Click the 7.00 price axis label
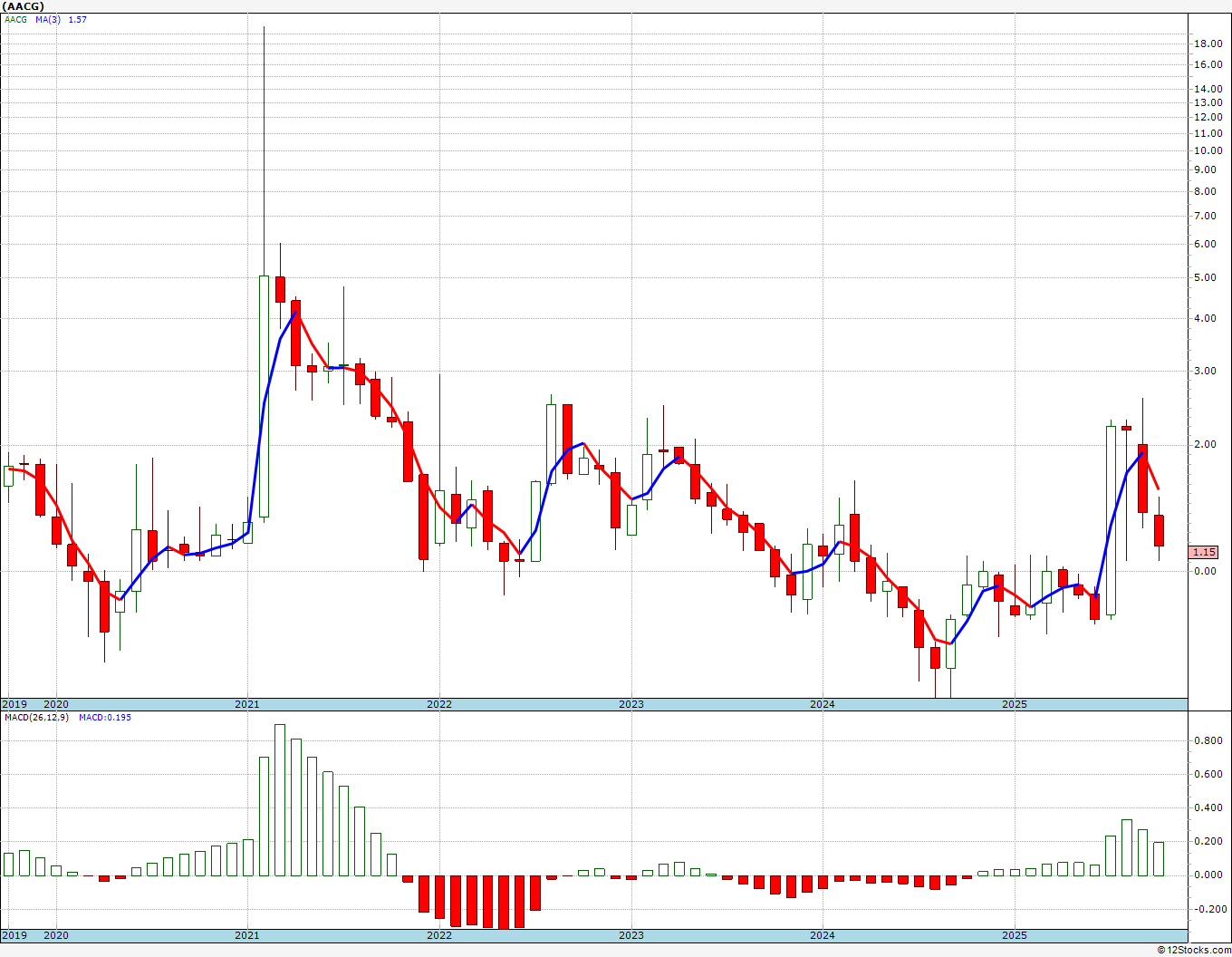The height and width of the screenshot is (957, 1232). [1207, 216]
